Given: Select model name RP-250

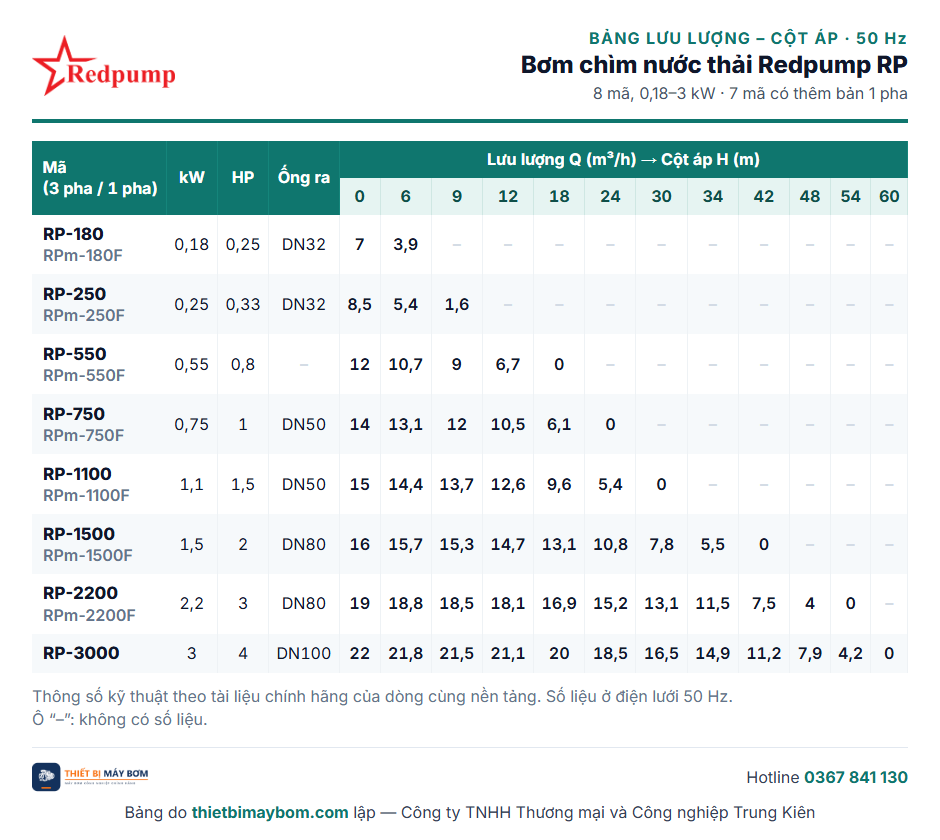Looking at the screenshot, I should [74, 294].
